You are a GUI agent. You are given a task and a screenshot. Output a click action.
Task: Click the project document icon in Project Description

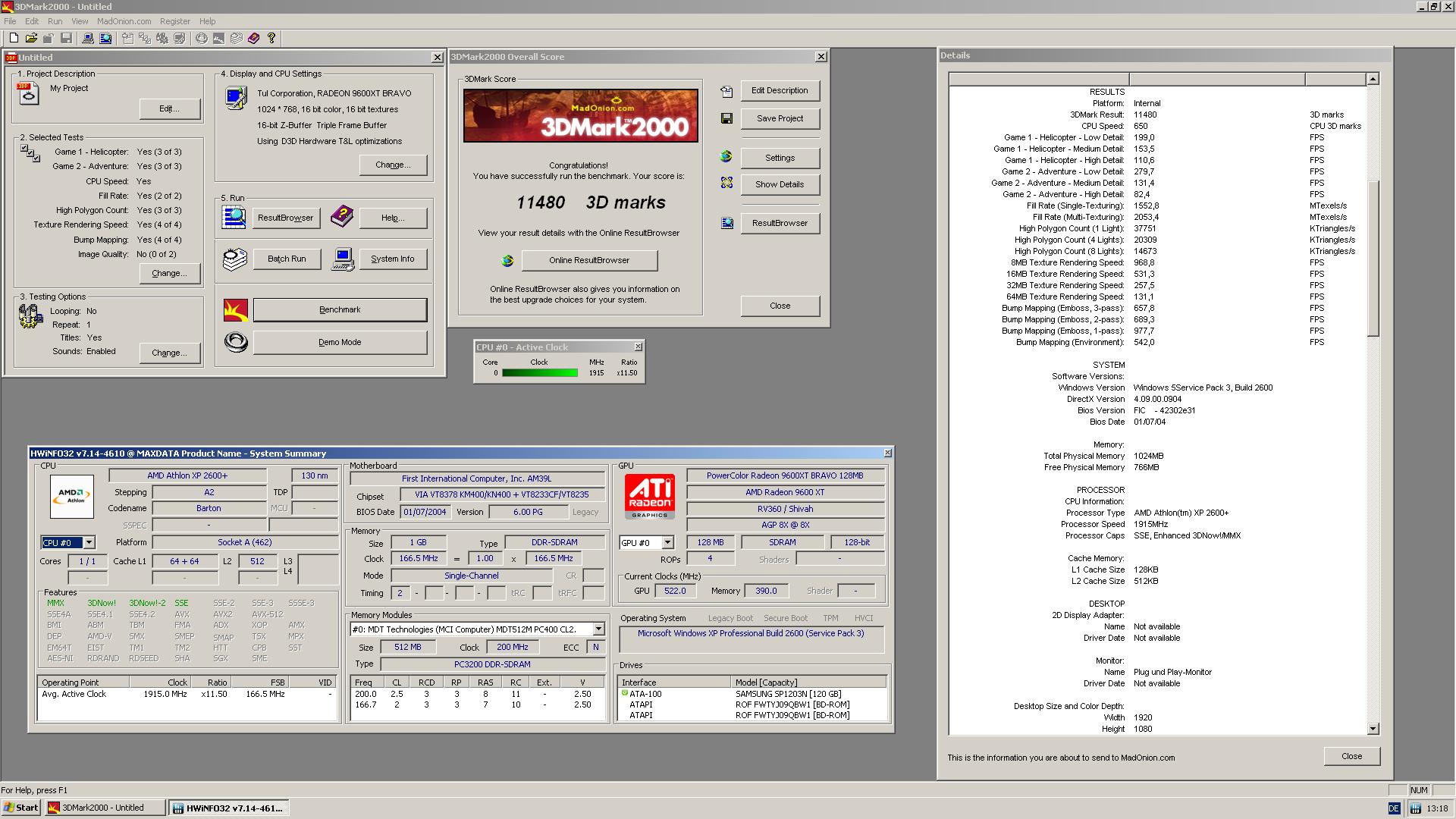point(29,94)
